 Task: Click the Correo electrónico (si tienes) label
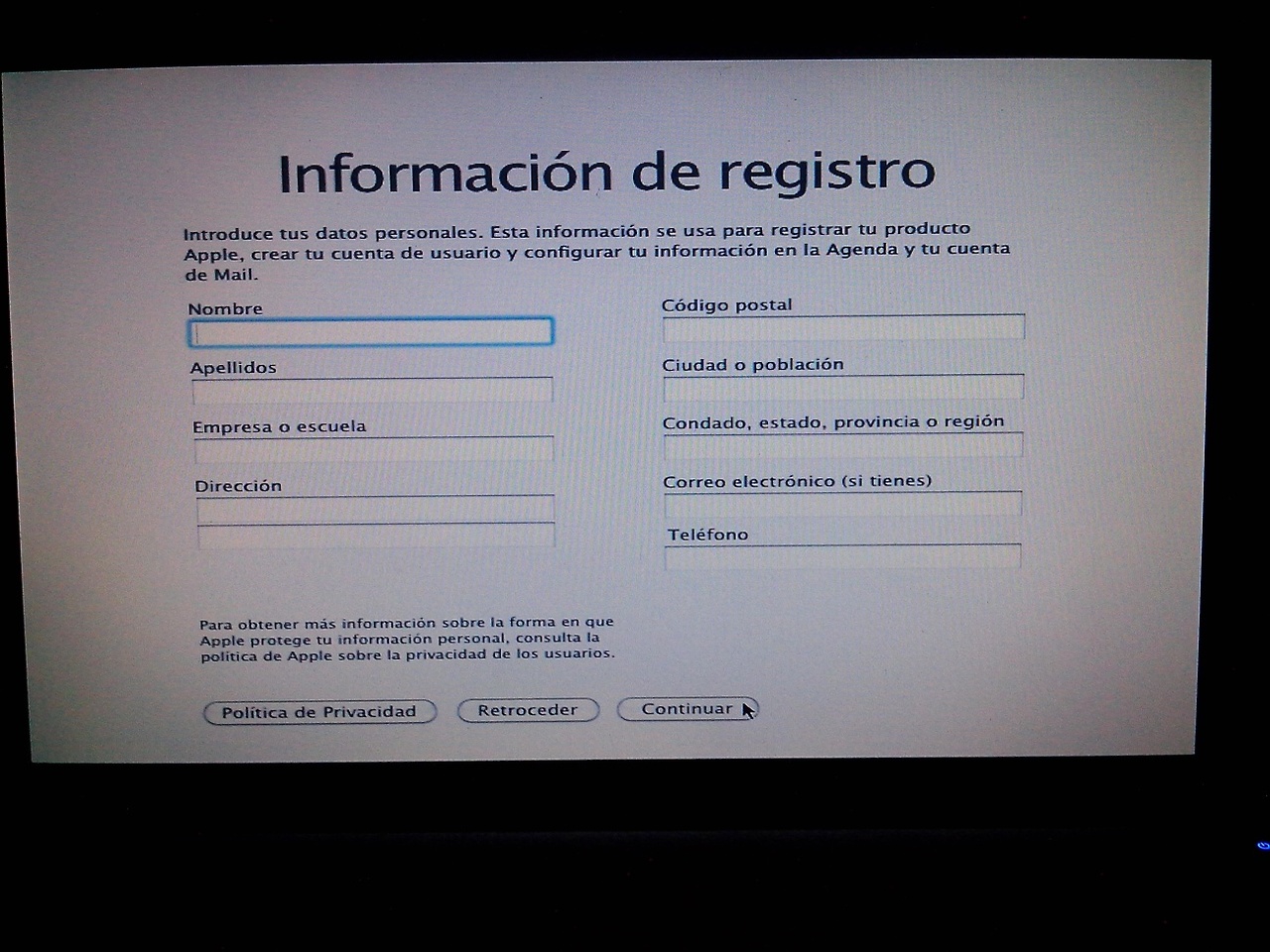pyautogui.click(x=797, y=481)
